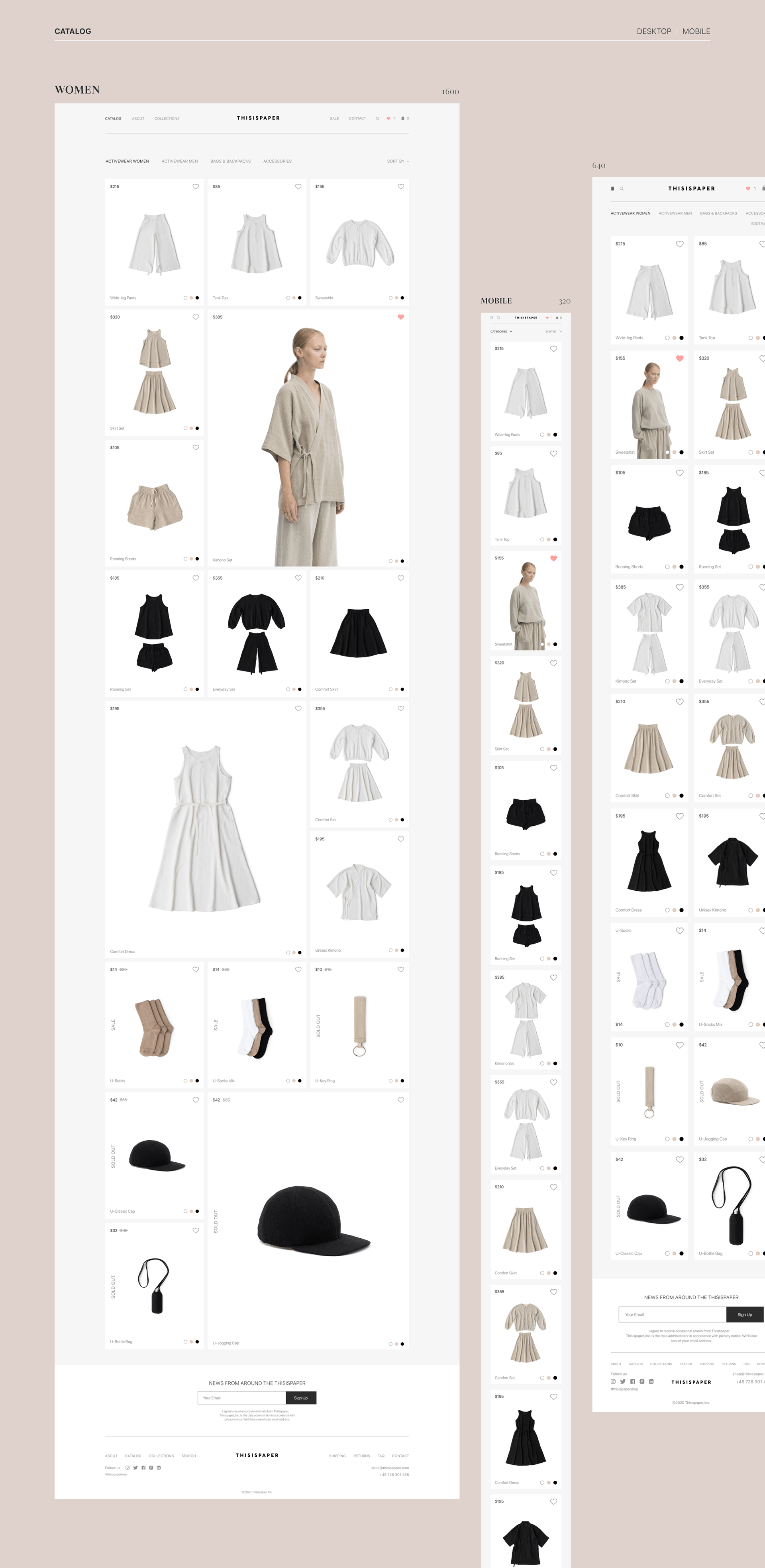Image resolution: width=765 pixels, height=1568 pixels.
Task: Click the Facebook icon in desktop footer
Action: (x=143, y=1468)
